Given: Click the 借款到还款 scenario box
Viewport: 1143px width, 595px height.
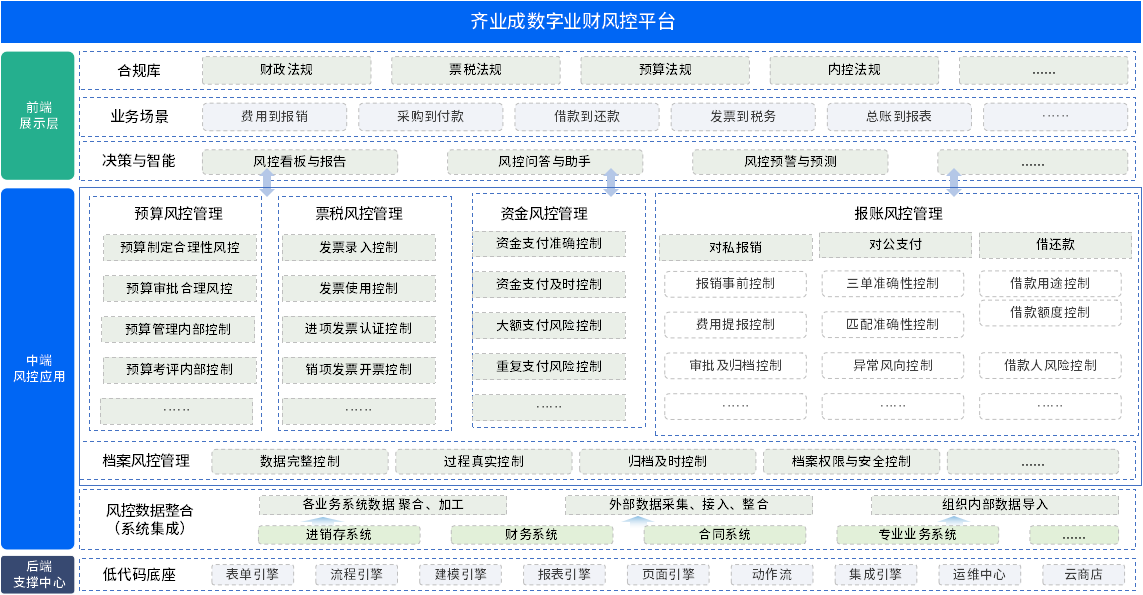Looking at the screenshot, I should pyautogui.click(x=587, y=117).
